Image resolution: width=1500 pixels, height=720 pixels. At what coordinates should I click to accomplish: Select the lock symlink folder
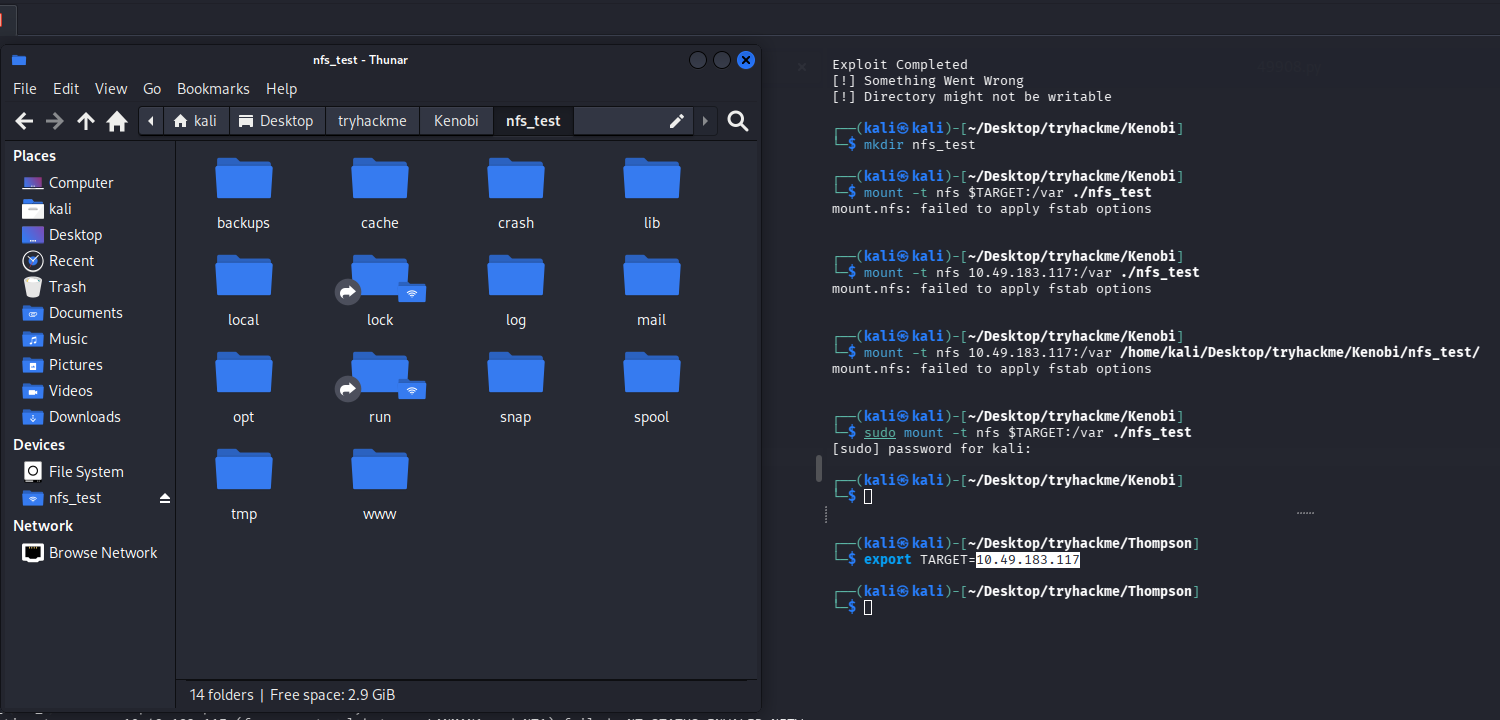click(379, 278)
